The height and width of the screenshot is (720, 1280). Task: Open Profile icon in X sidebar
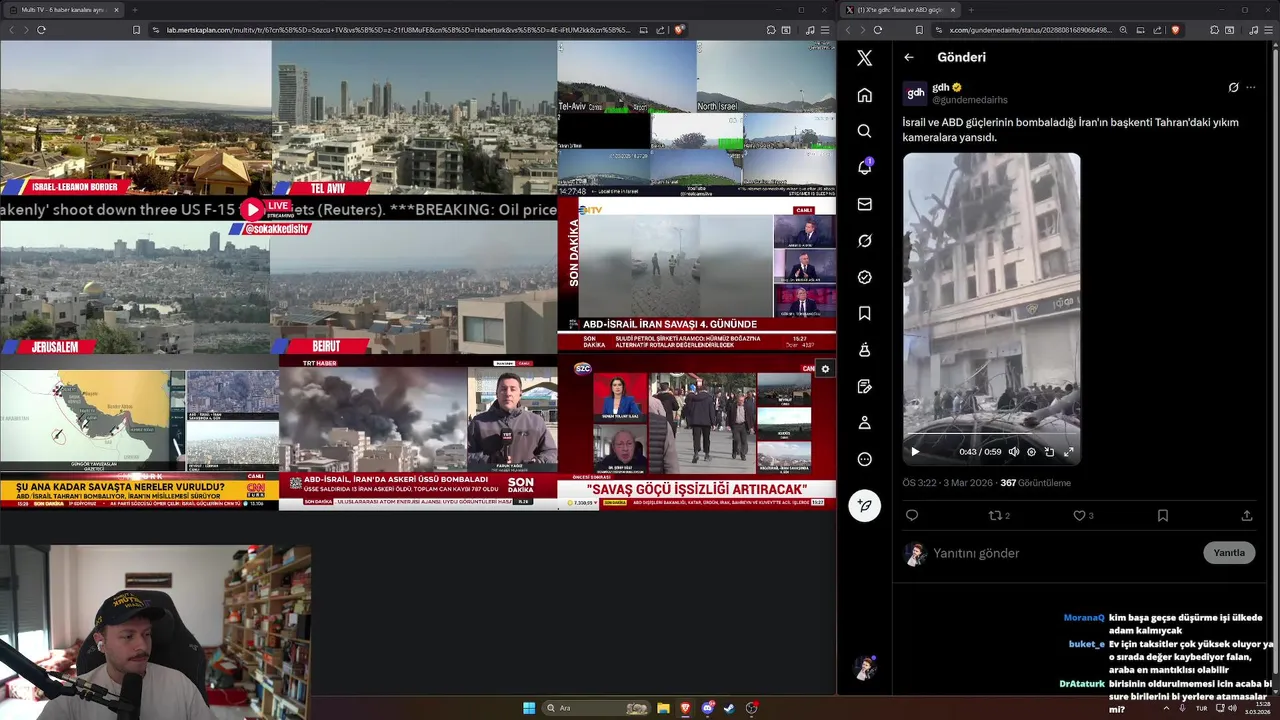[865, 423]
